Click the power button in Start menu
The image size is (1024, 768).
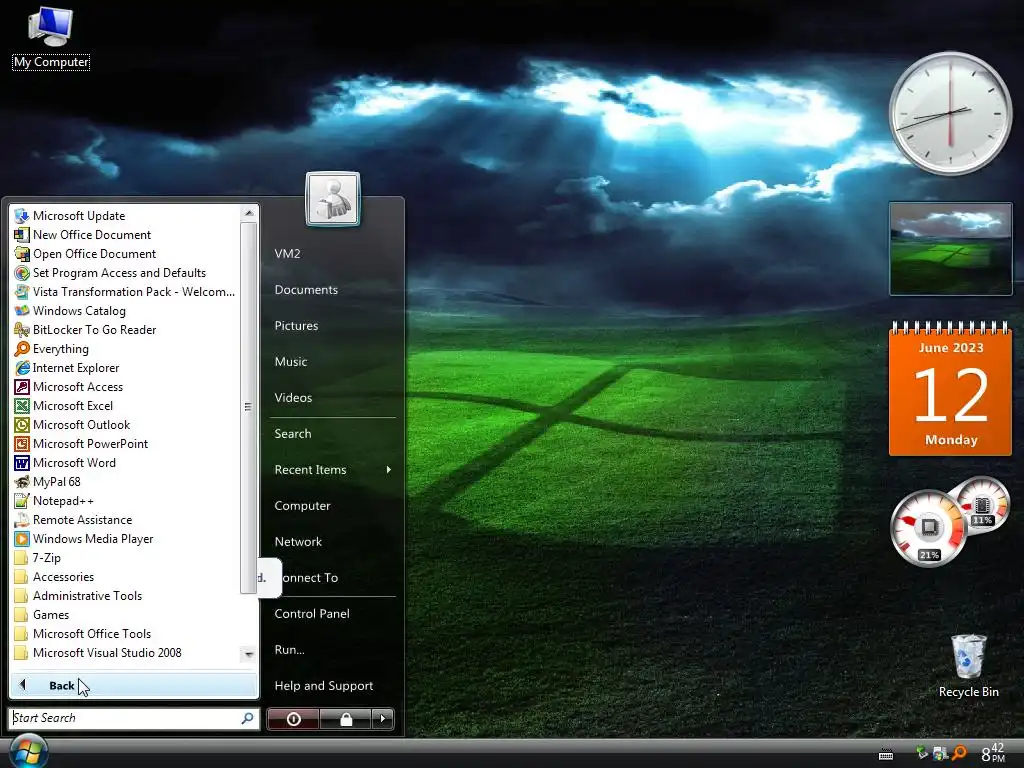tap(294, 719)
